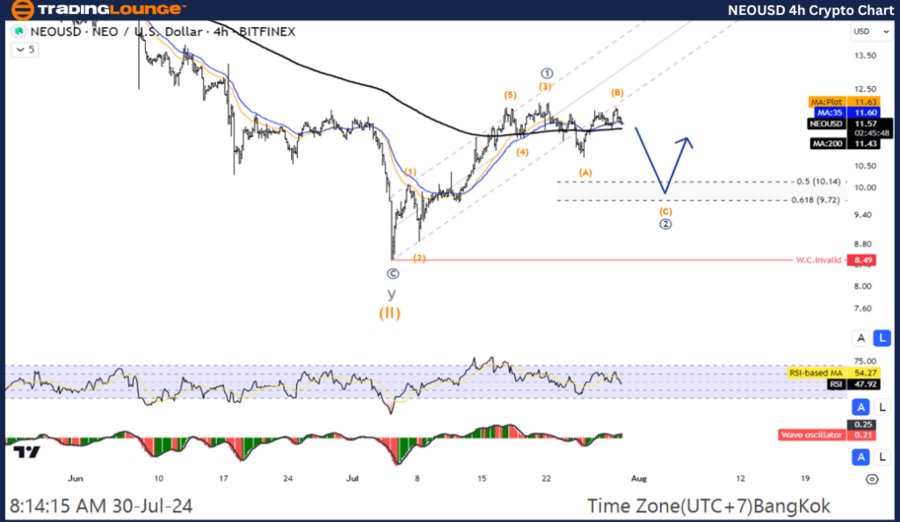This screenshot has height=522, width=900.
Task: Click the 13.50 price axis value
Action: tap(865, 56)
